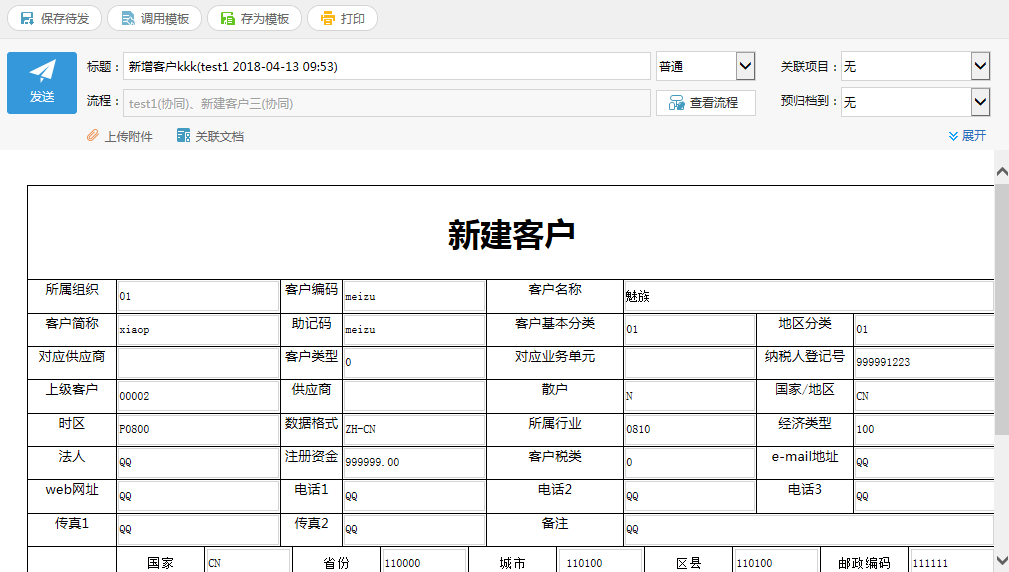Click the vertical scrollbar down arrow

pos(1001,560)
